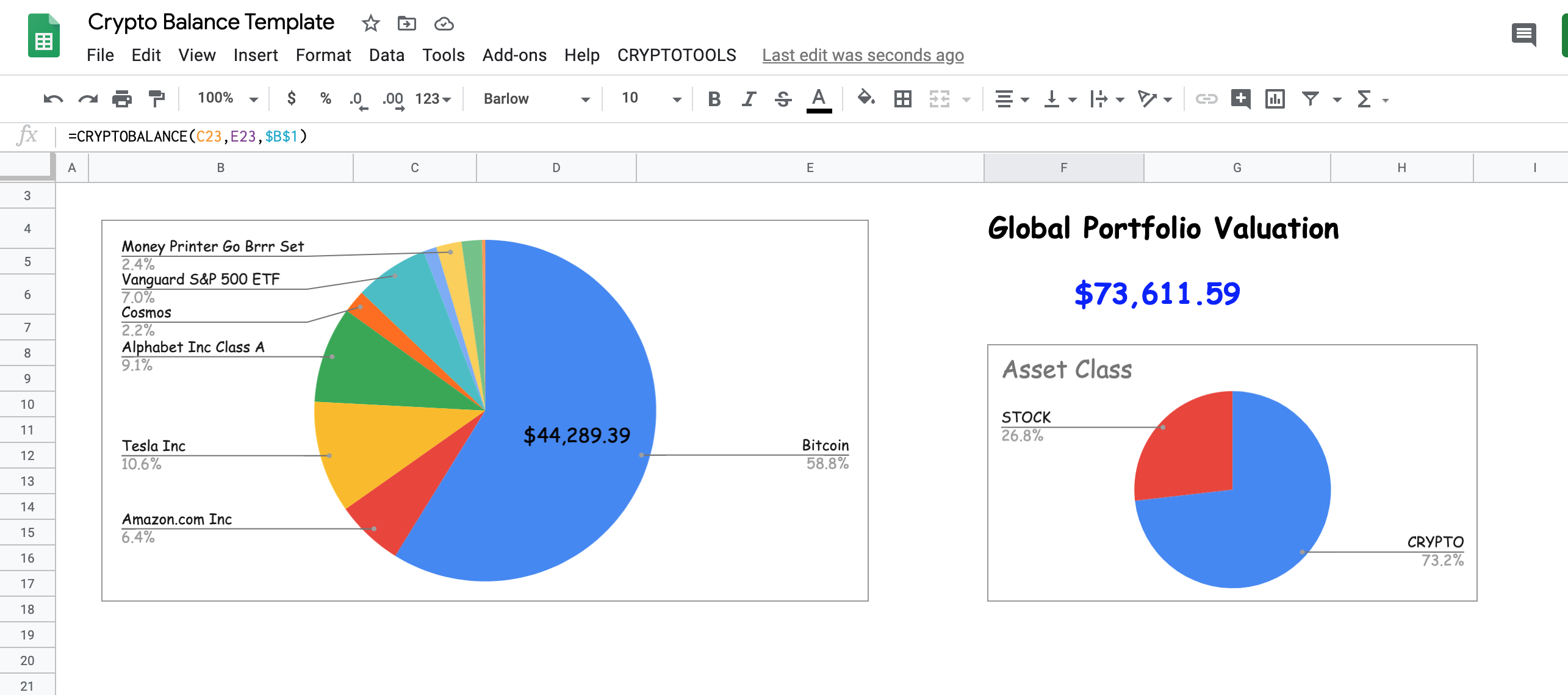Format as currency with dollar icon
Screen dimensions: 1568x695
[x=292, y=98]
